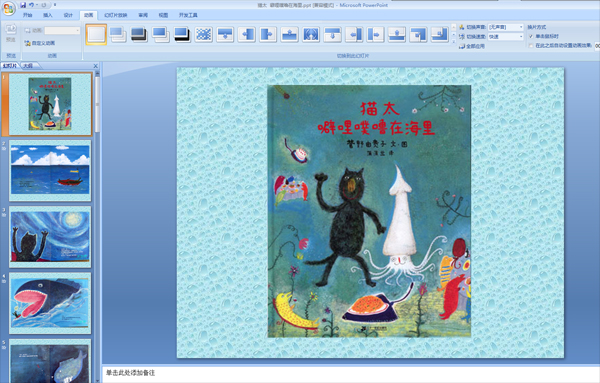The image size is (600, 383).
Task: Select the Dissolve checkered transition icon
Action: [x=204, y=34]
